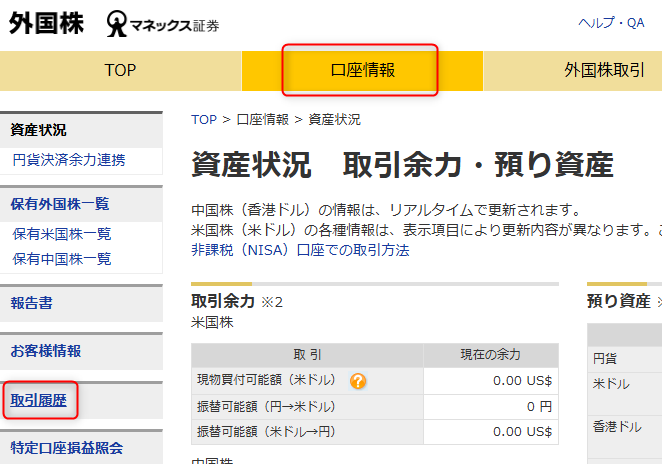The image size is (662, 464).
Task: Open 保有米国株一覧 link
Action: pyautogui.click(x=62, y=234)
